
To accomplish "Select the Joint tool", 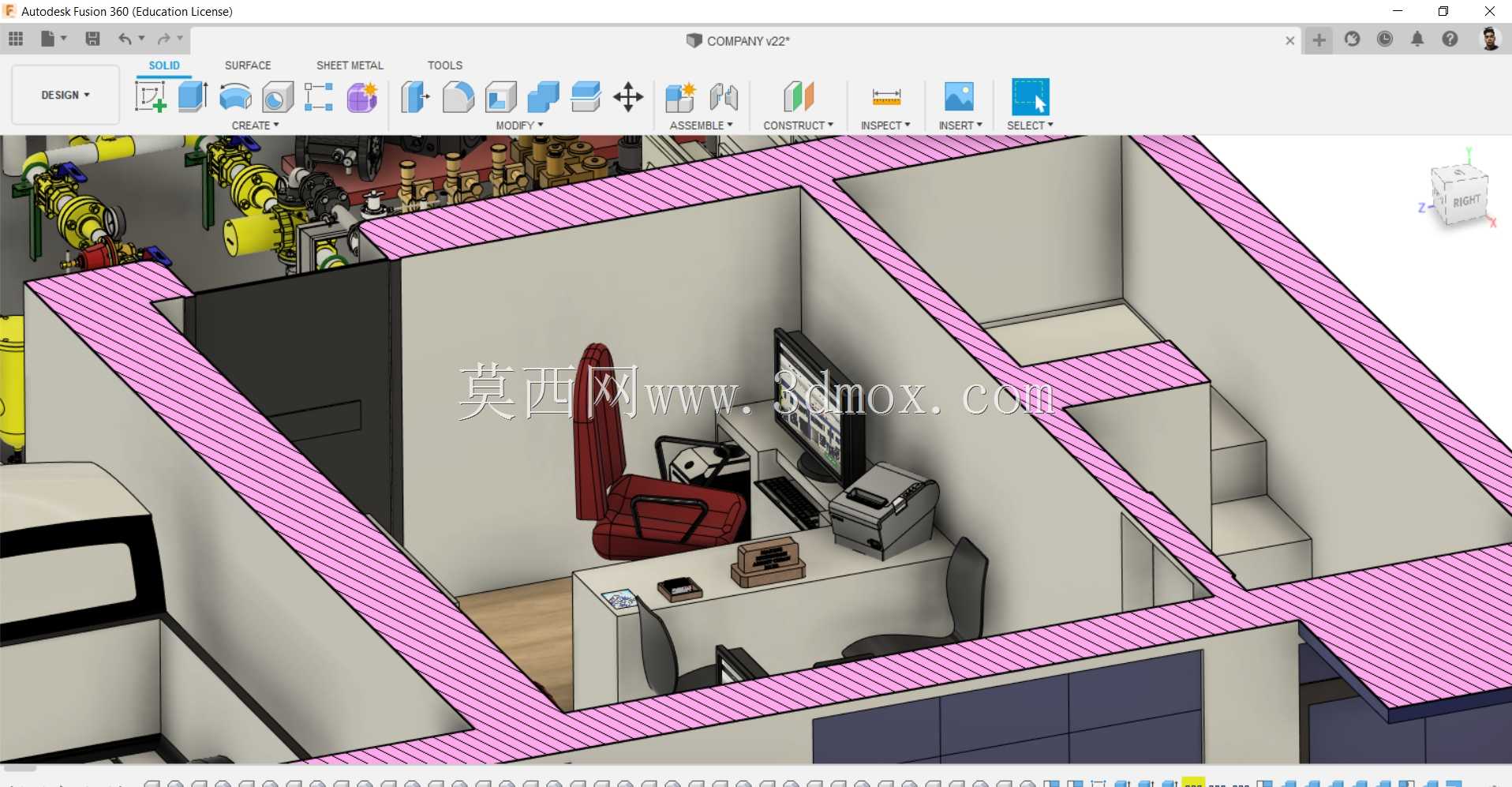I will click(723, 97).
